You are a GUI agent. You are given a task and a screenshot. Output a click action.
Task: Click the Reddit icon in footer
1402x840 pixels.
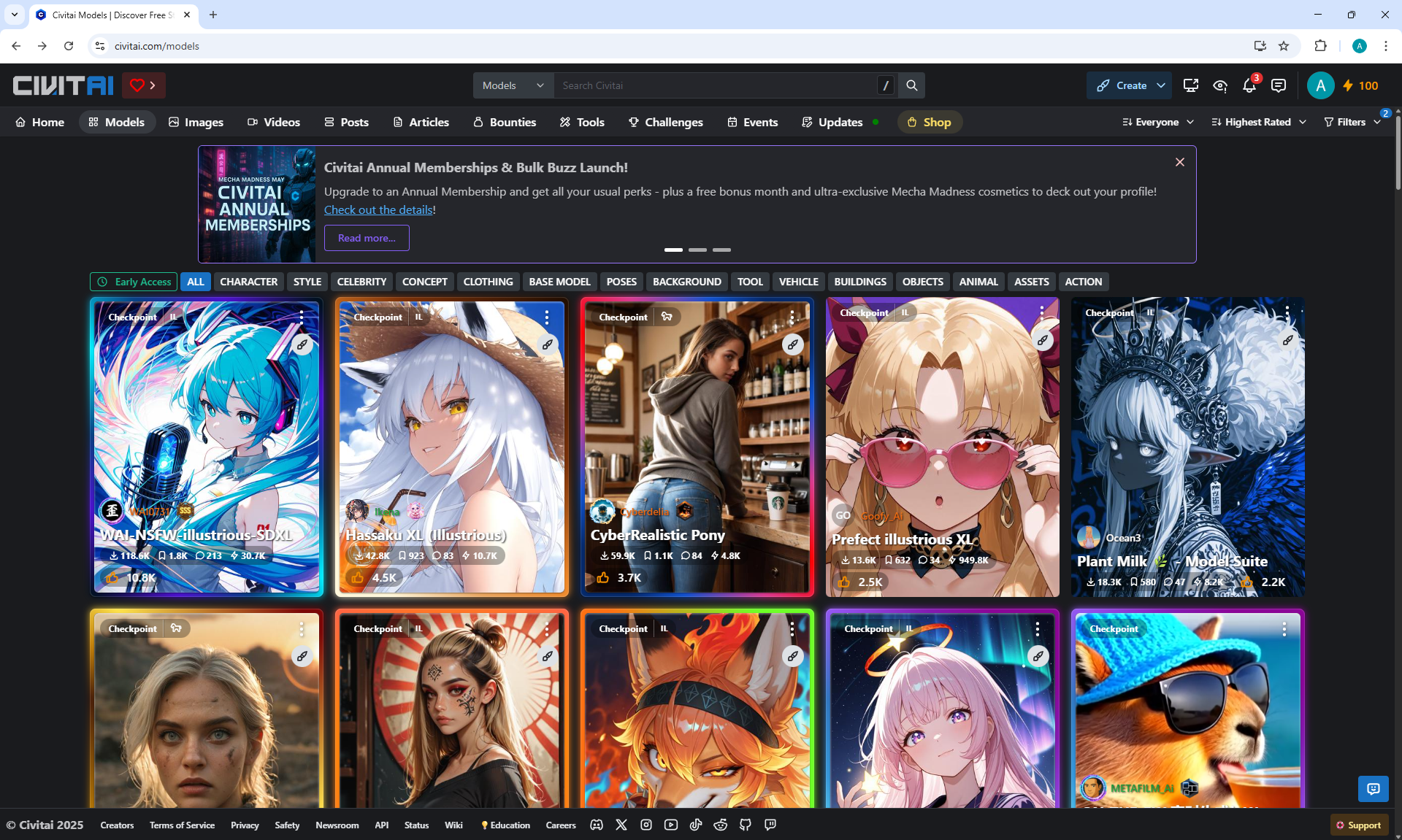(x=720, y=825)
